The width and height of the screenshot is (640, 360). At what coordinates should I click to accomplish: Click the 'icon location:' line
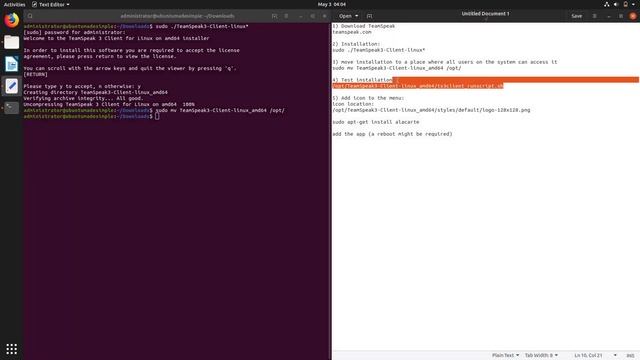click(x=353, y=104)
